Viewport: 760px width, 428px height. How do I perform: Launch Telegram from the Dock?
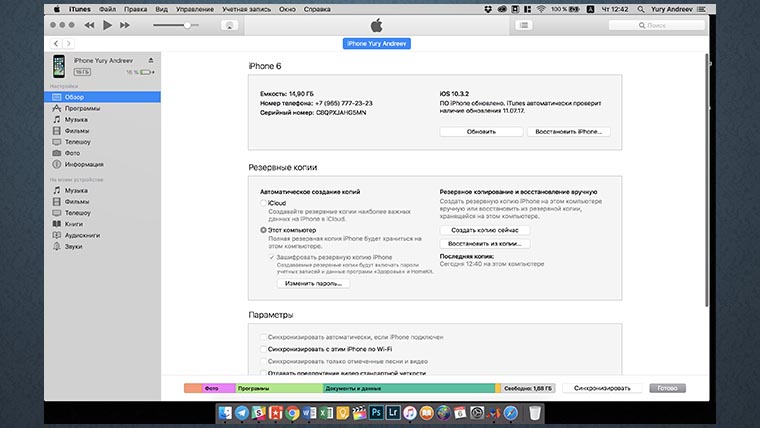coord(242,413)
